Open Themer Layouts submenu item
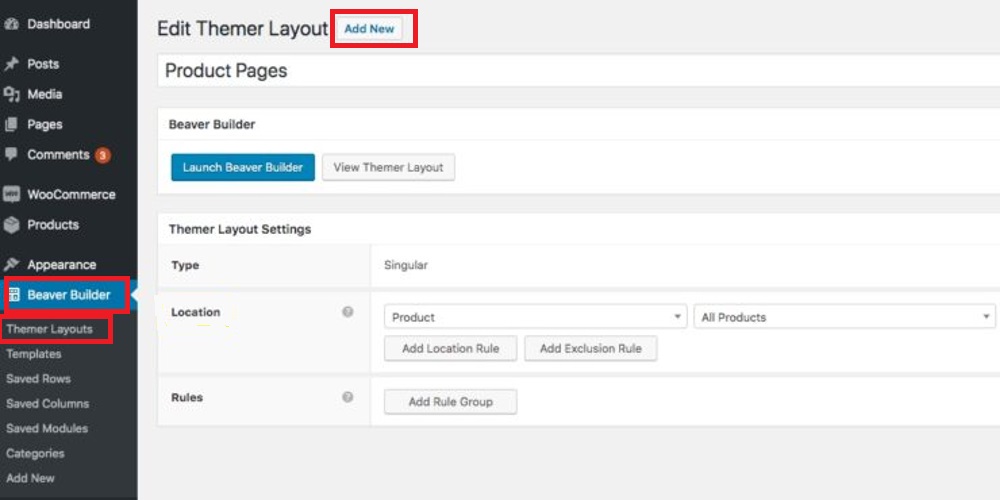The height and width of the screenshot is (500, 1000). click(50, 329)
